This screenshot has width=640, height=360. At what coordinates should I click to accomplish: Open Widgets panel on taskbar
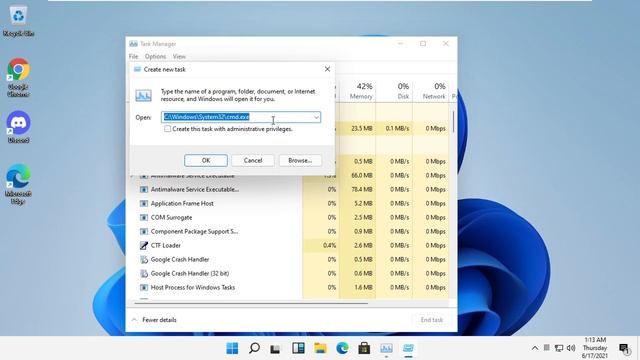click(x=298, y=348)
